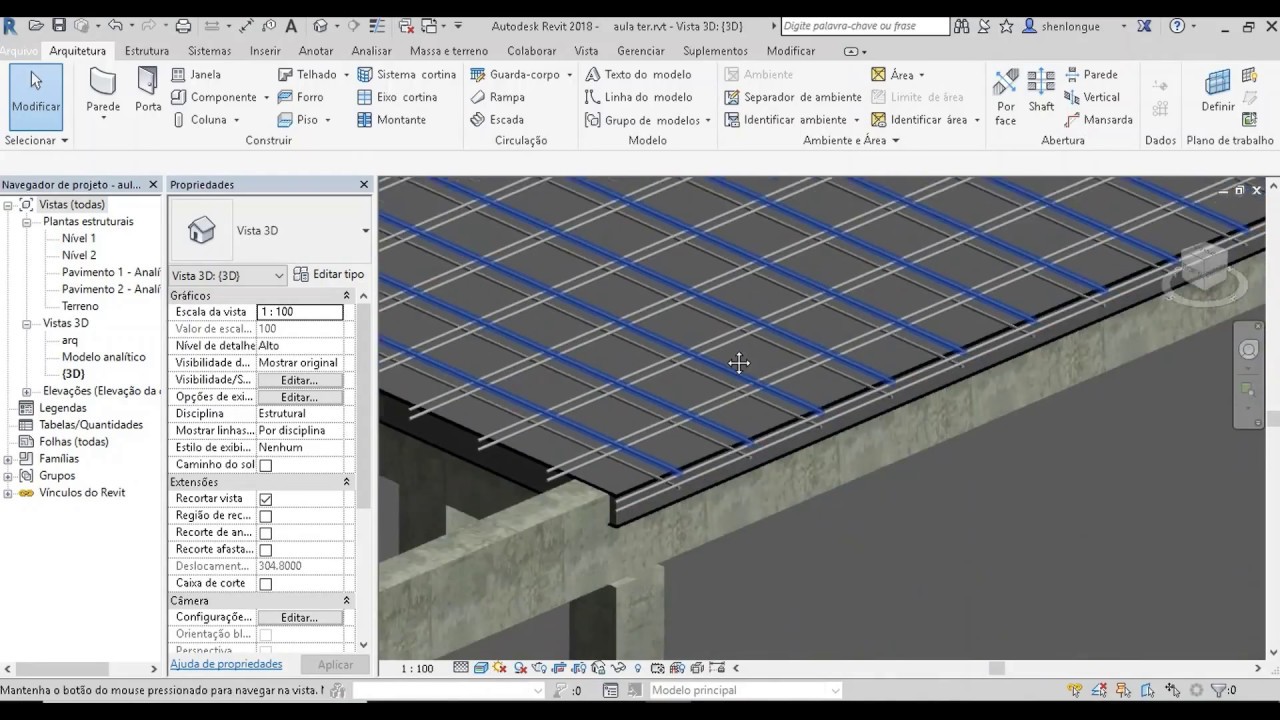
Task: Open the Selecionar panel dropdown
Action: pos(36,140)
